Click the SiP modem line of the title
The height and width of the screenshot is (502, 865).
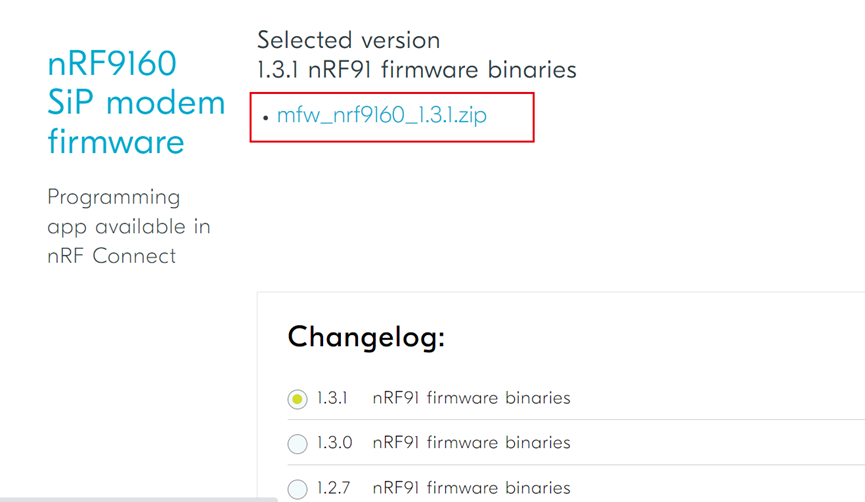click(136, 103)
